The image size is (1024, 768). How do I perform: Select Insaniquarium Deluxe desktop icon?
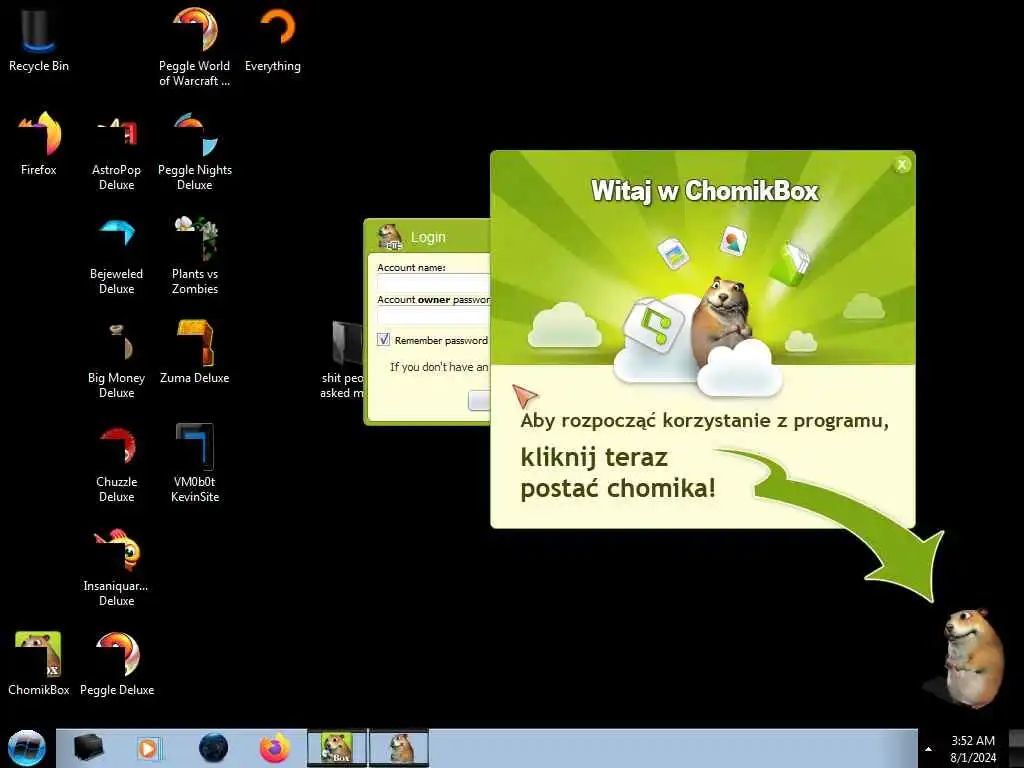coord(116,568)
